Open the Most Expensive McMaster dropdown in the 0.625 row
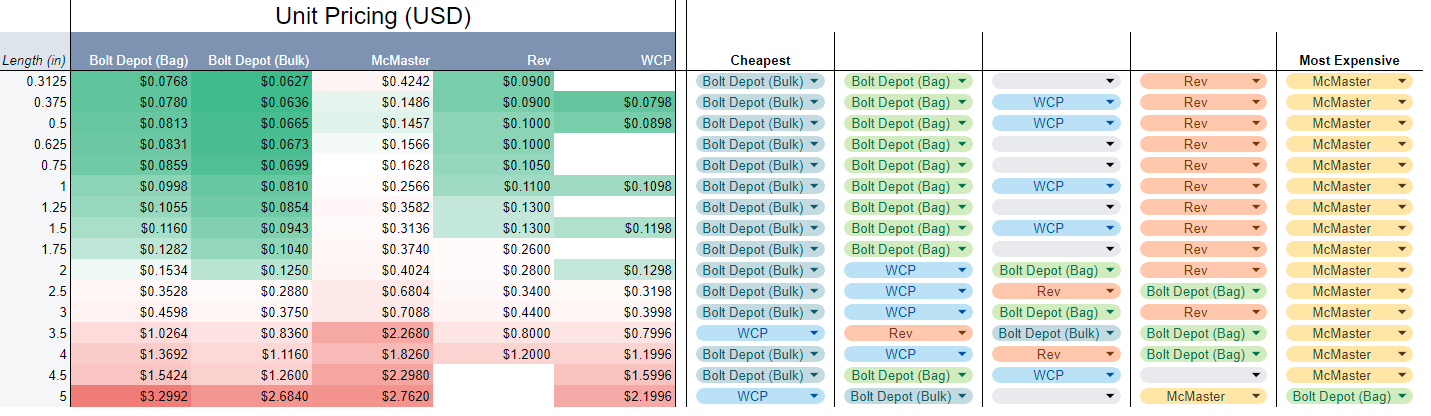The width and height of the screenshot is (1431, 416). pos(1350,144)
